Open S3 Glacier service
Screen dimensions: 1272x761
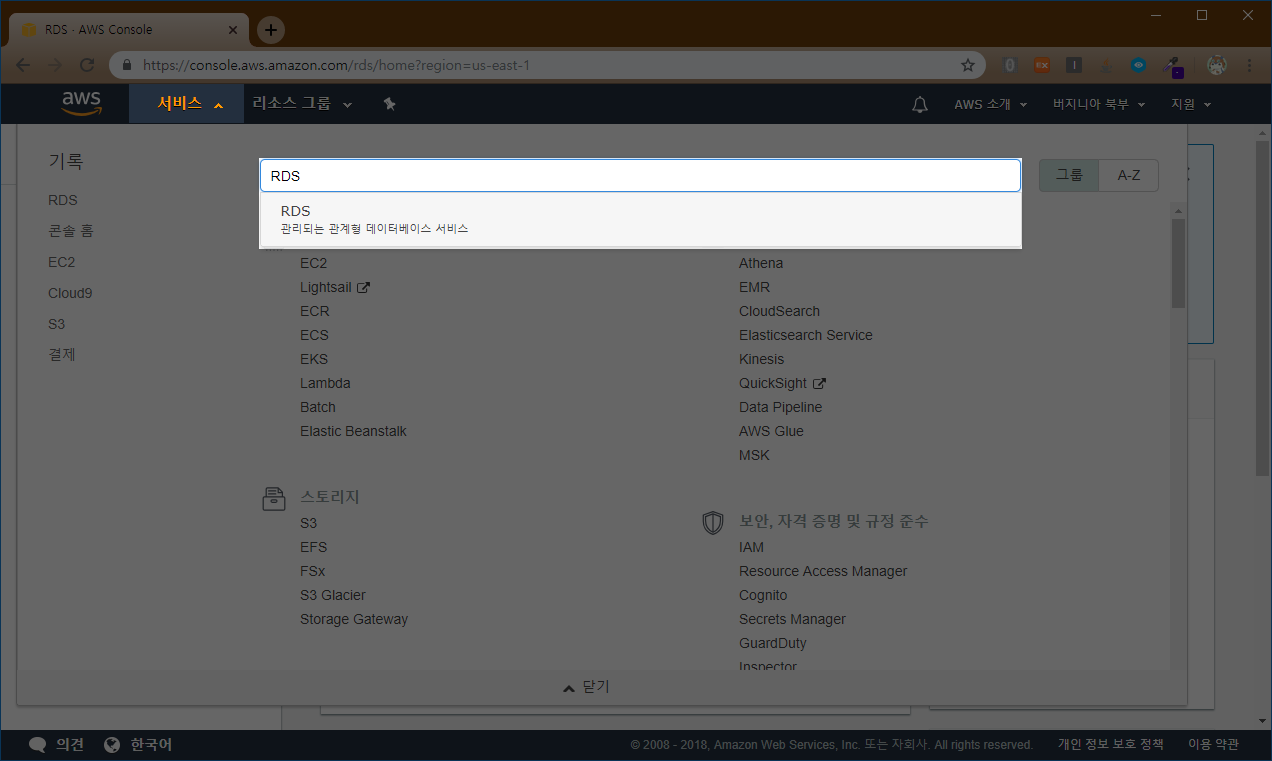pyautogui.click(x=333, y=595)
